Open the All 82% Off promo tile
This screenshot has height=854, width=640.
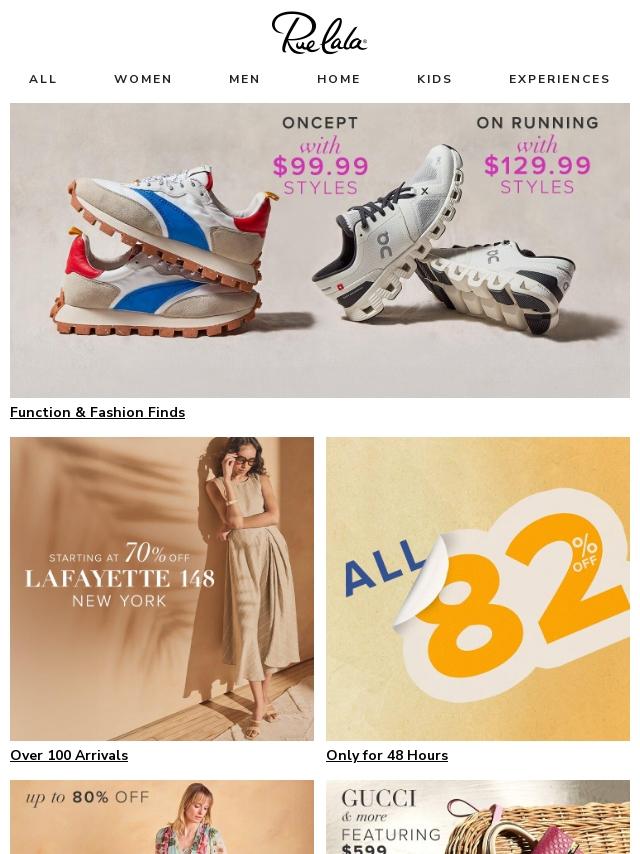(x=478, y=589)
